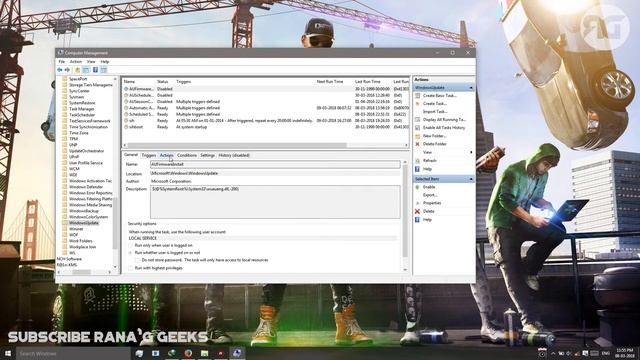Toggle the Show/Hide Console Tree toolbar icon
640x360 pixels.
tap(86, 70)
